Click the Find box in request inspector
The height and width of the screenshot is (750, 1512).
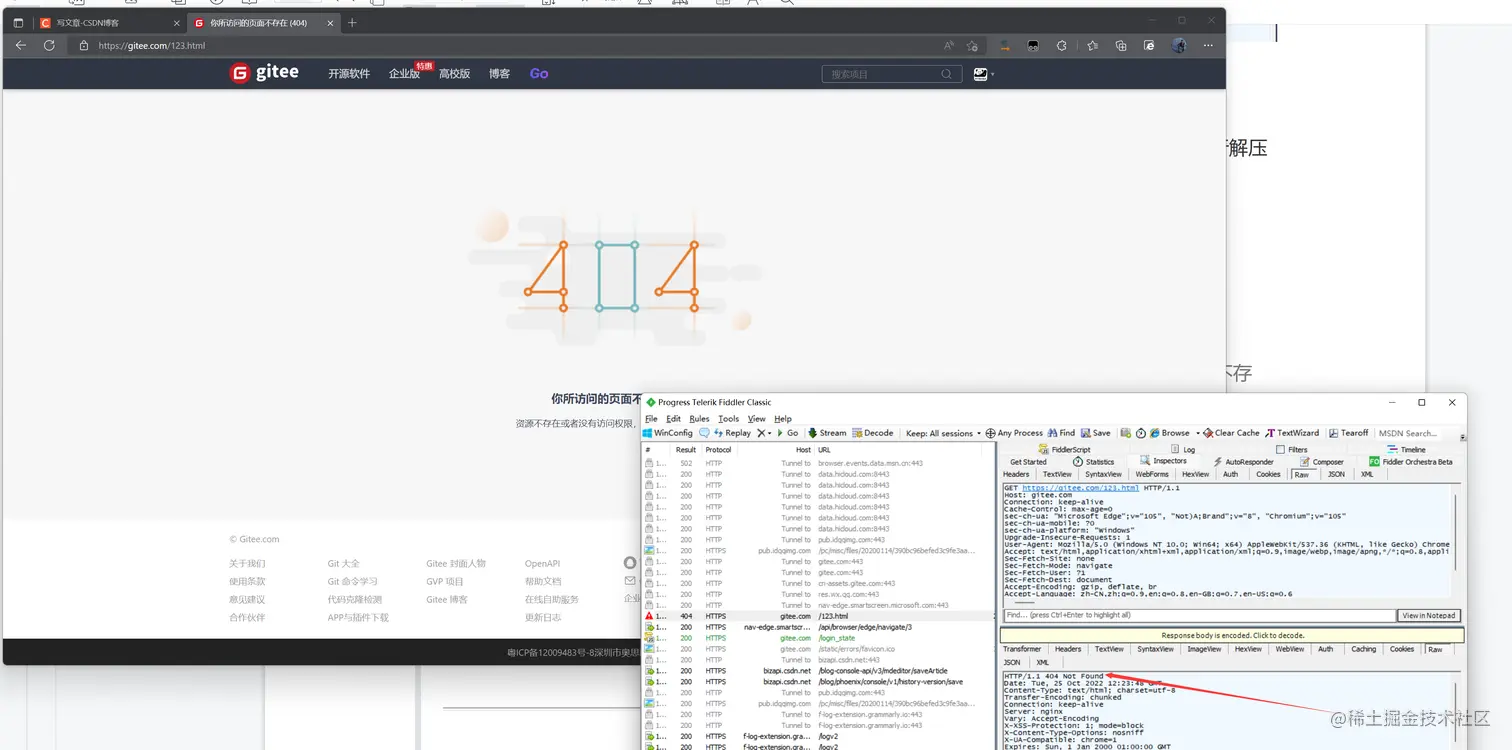pos(1199,615)
